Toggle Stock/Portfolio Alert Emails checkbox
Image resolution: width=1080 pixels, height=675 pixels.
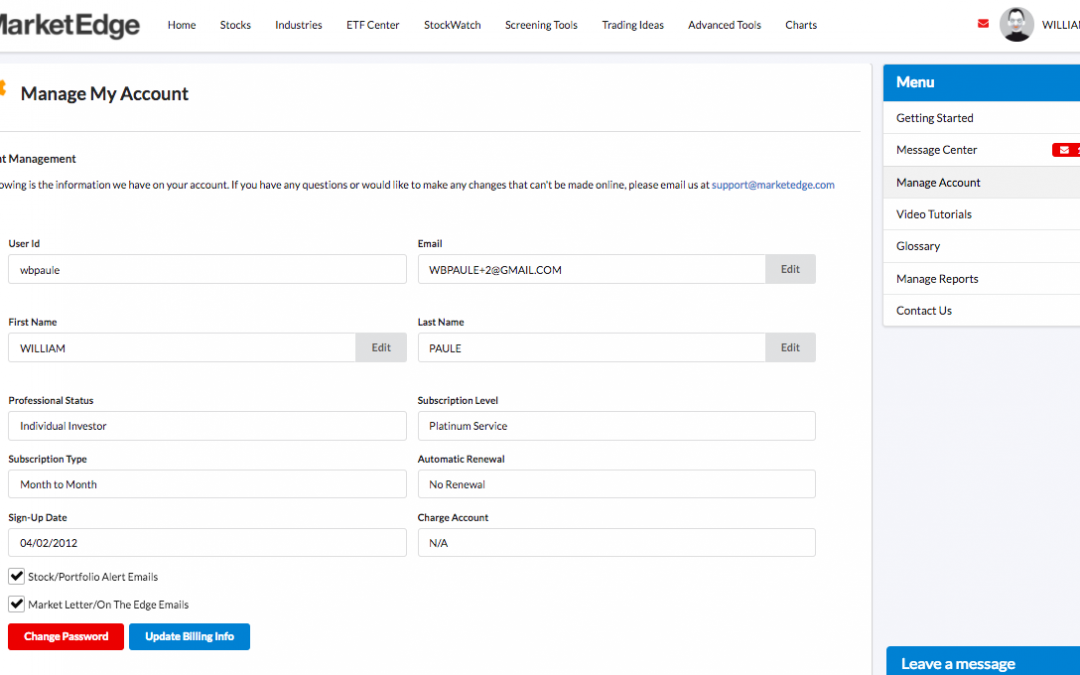(17, 576)
